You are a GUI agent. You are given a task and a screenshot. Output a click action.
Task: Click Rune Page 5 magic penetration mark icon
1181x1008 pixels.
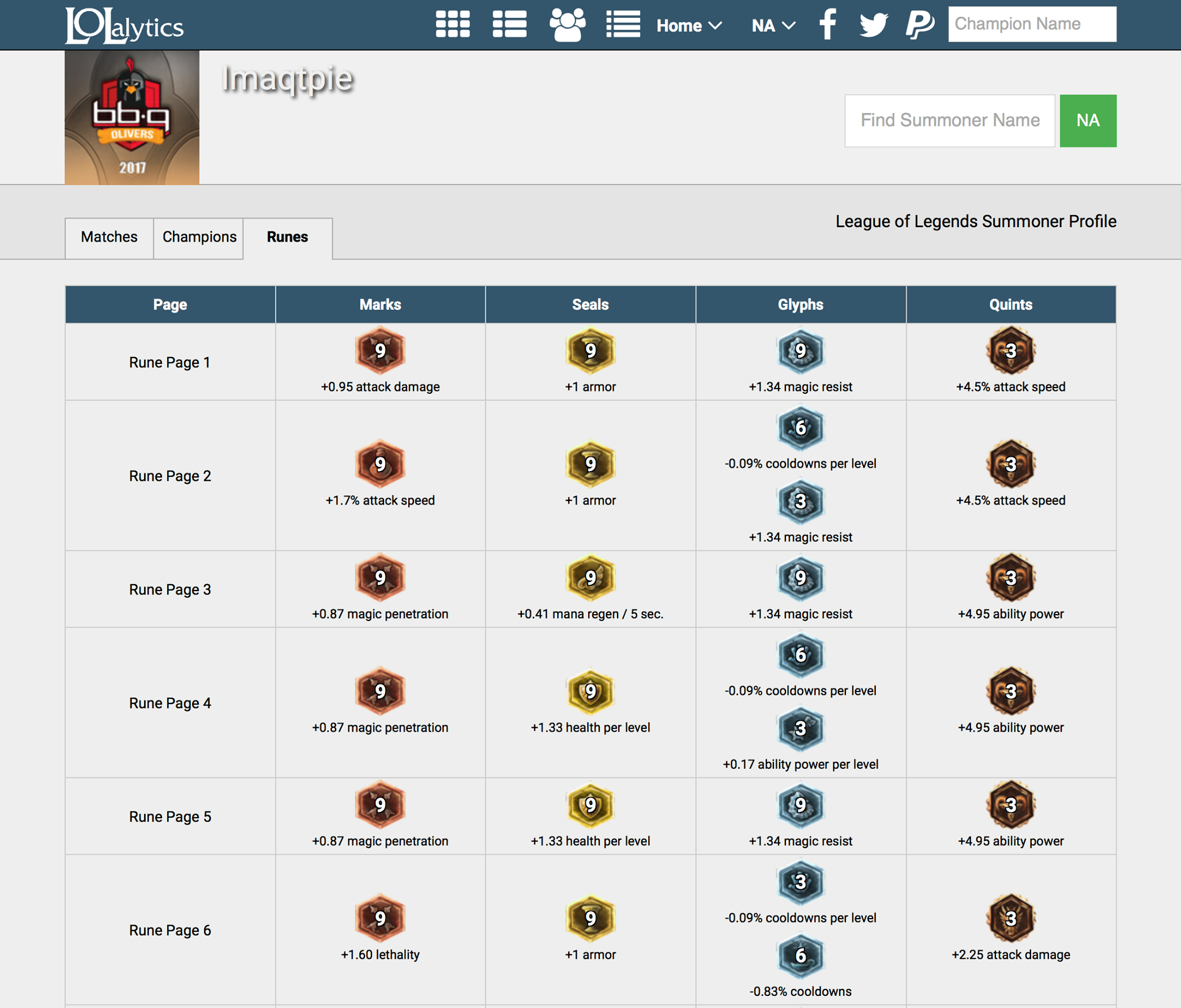[380, 804]
